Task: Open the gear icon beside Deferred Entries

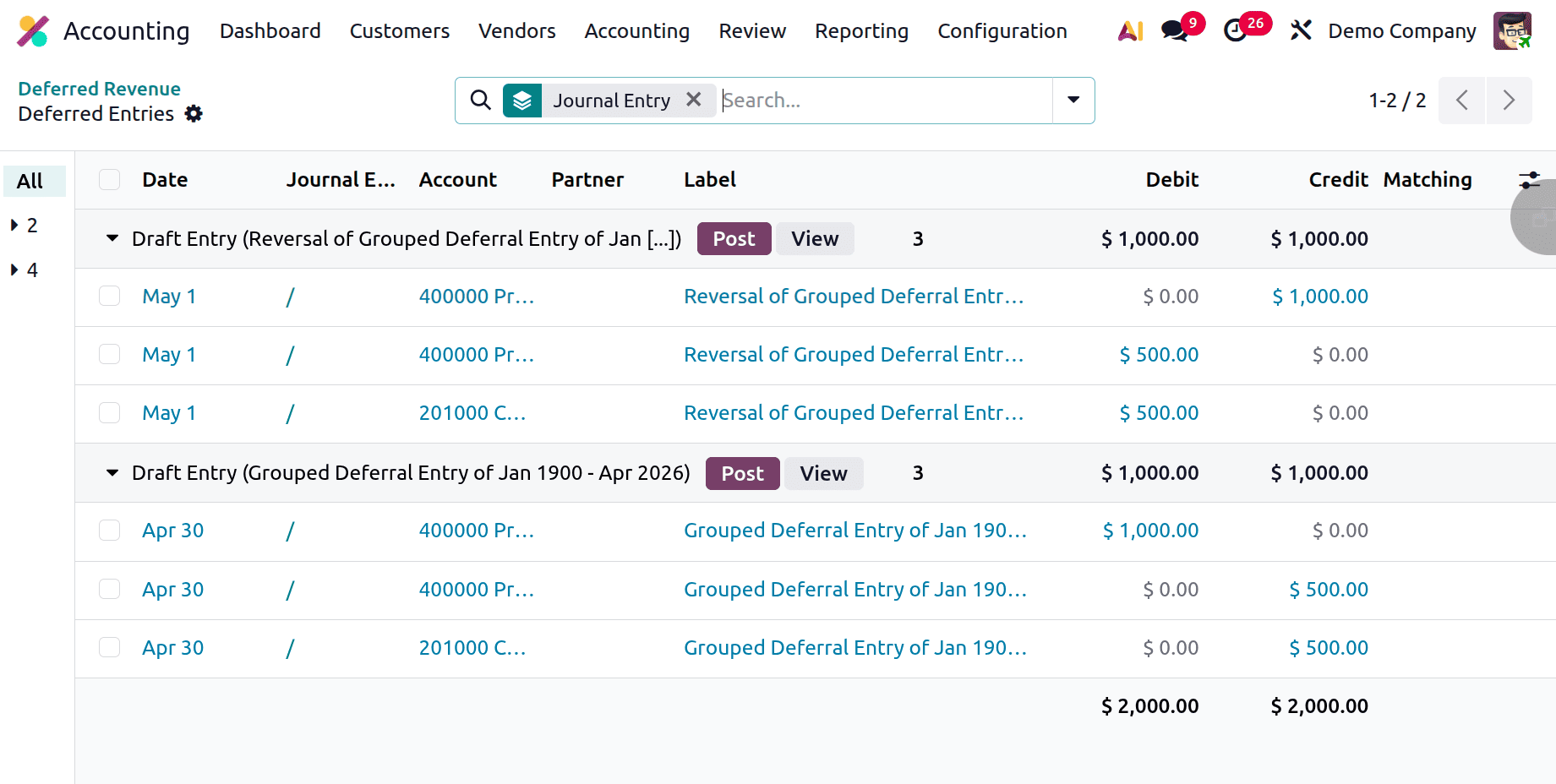Action: [194, 113]
